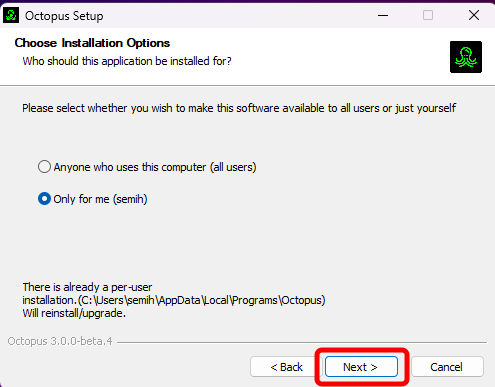This screenshot has width=495, height=387.
Task: Click the Octopus app icon in title bar
Action: 11,15
